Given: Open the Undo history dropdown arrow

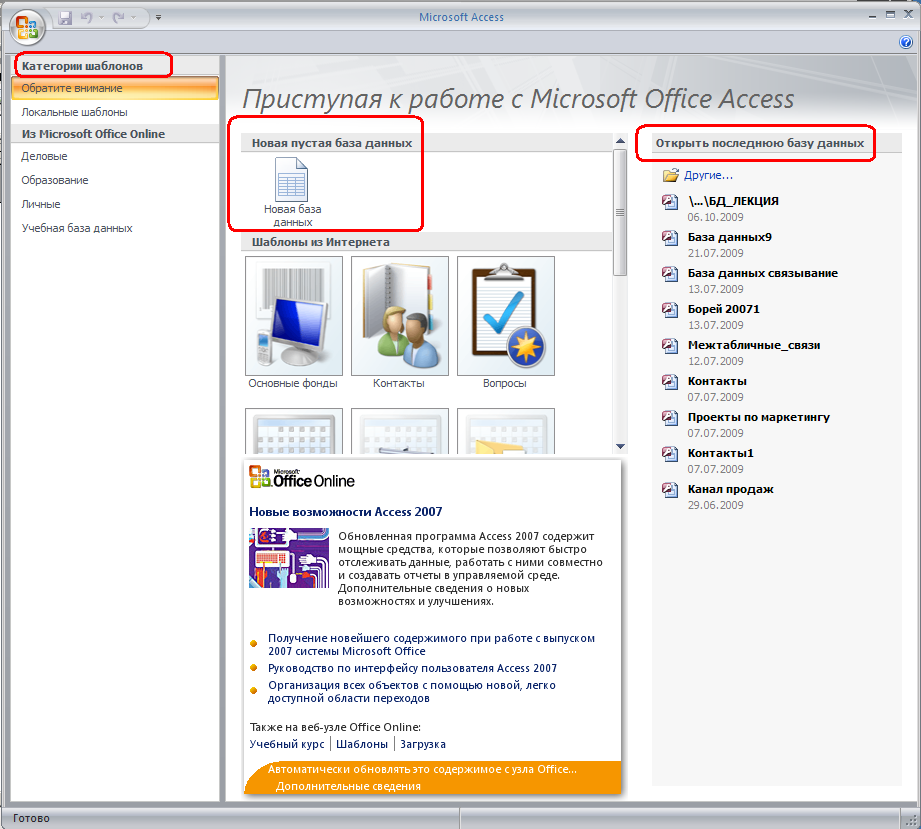Looking at the screenshot, I should click(101, 18).
